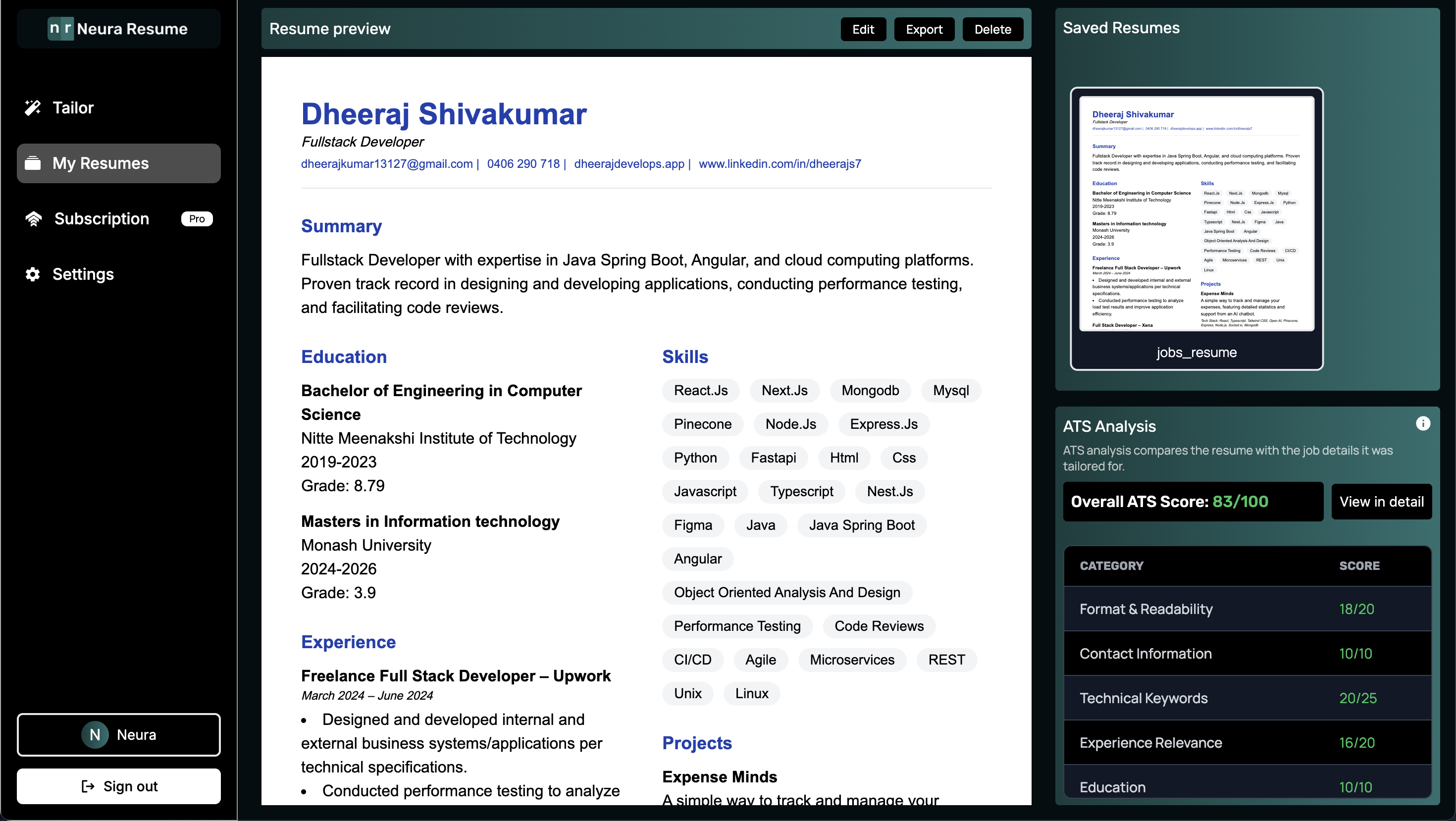
Task: Click the Tailor magic wand icon
Action: [x=33, y=107]
